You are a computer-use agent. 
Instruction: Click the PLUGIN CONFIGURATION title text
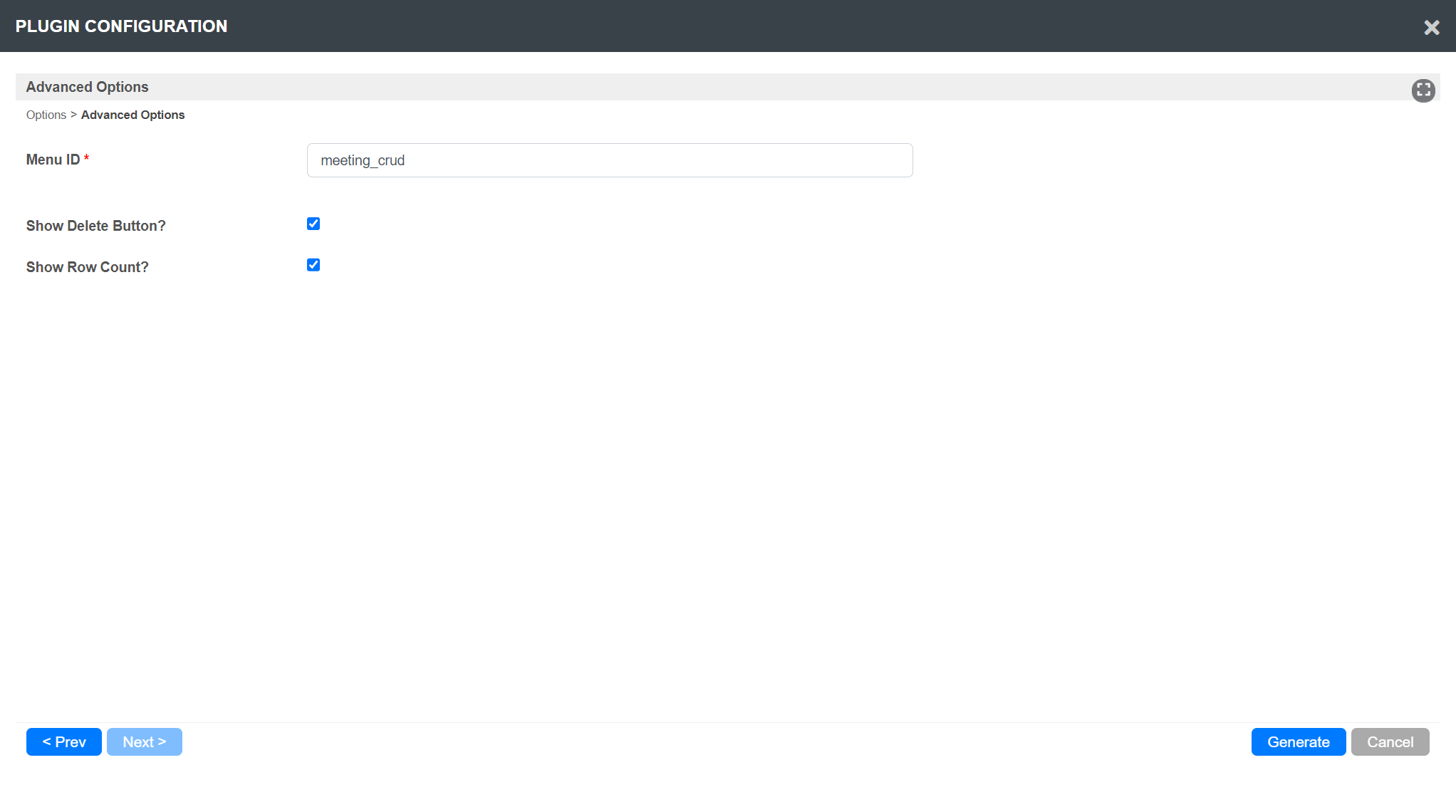121,26
